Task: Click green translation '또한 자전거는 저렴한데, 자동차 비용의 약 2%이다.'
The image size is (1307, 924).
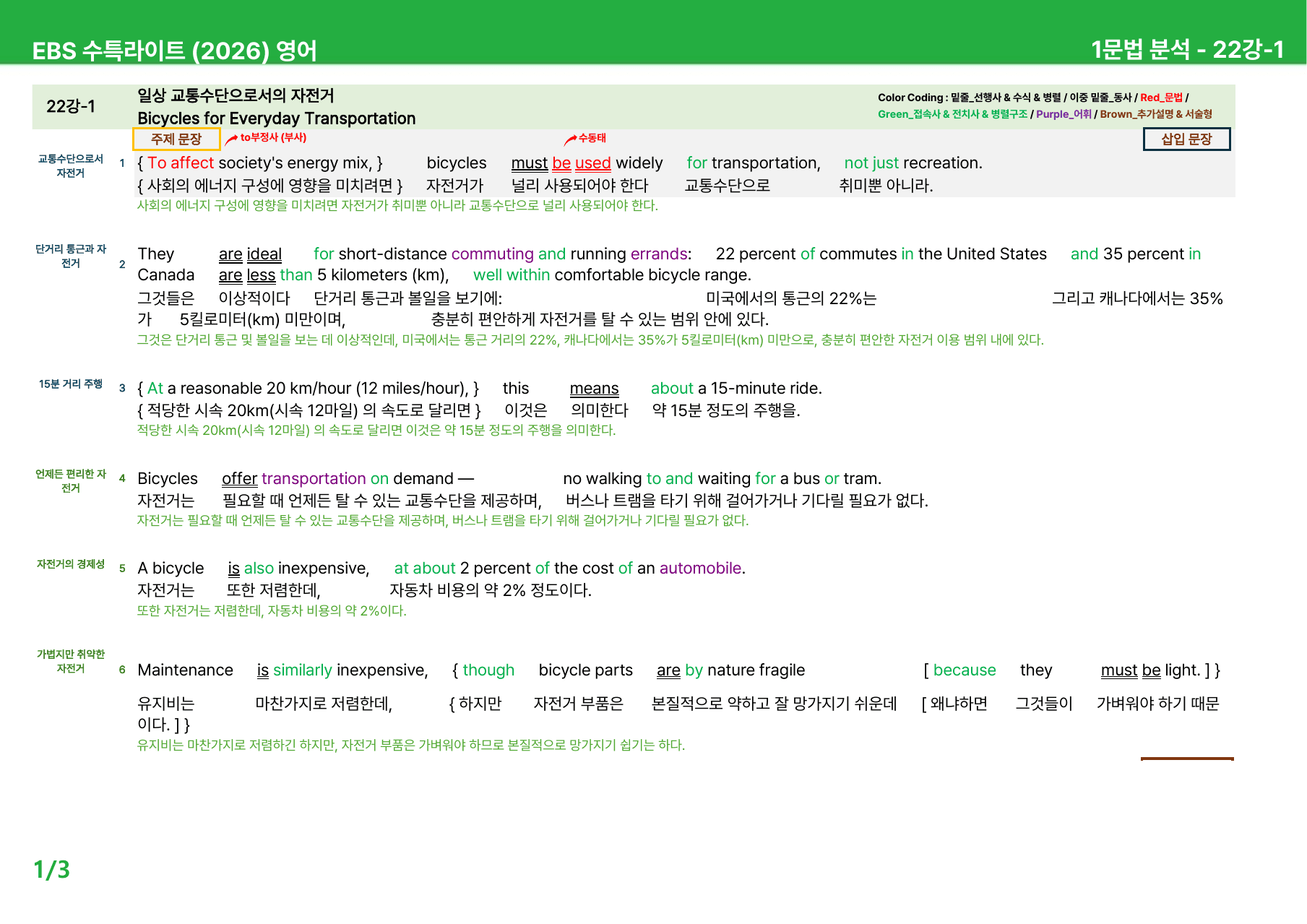Action: point(272,611)
